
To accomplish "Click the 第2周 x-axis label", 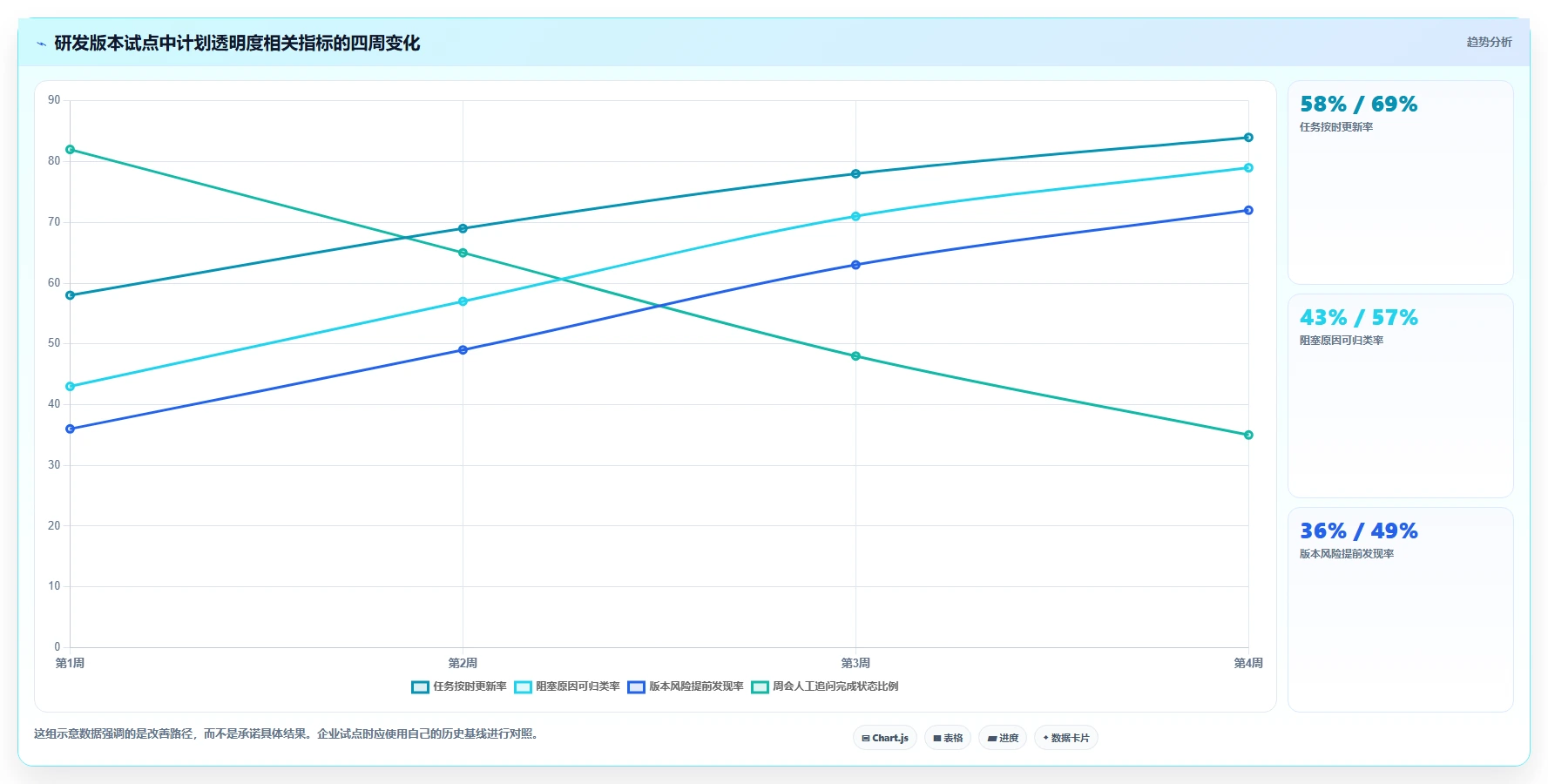I will click(x=463, y=663).
